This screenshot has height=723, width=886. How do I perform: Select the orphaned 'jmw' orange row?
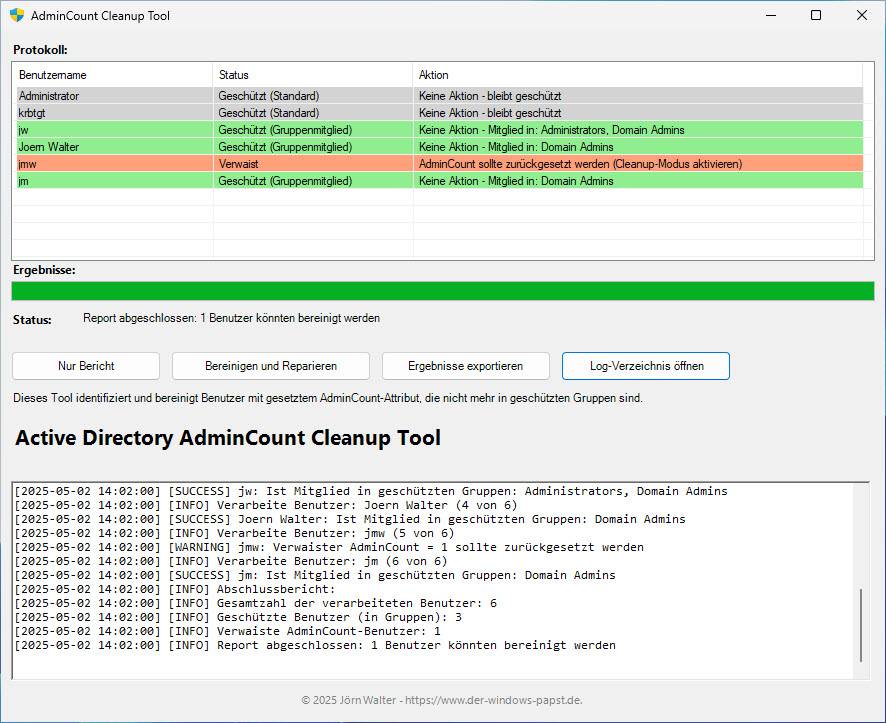(x=28, y=164)
